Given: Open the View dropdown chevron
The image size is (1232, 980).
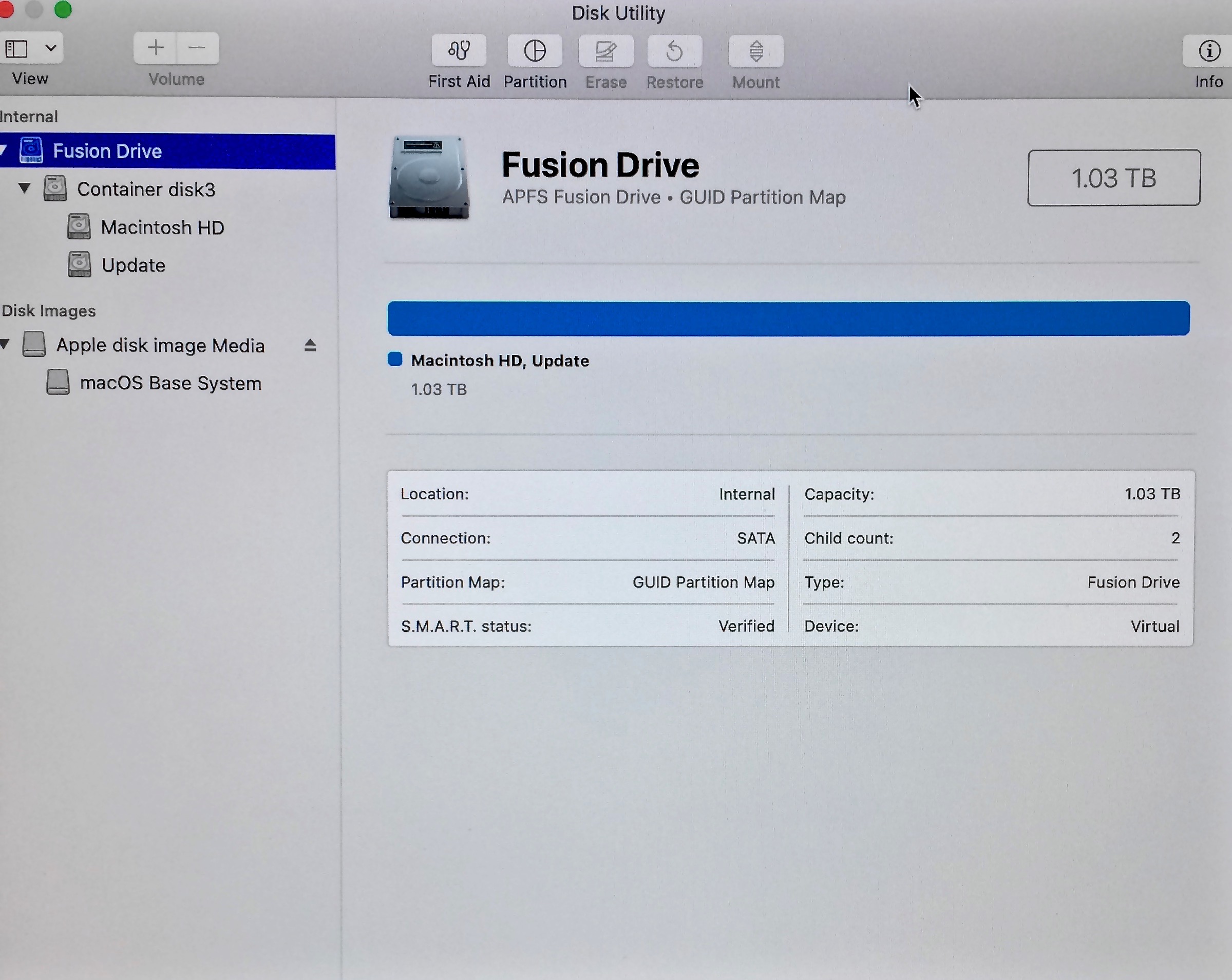Looking at the screenshot, I should point(51,48).
